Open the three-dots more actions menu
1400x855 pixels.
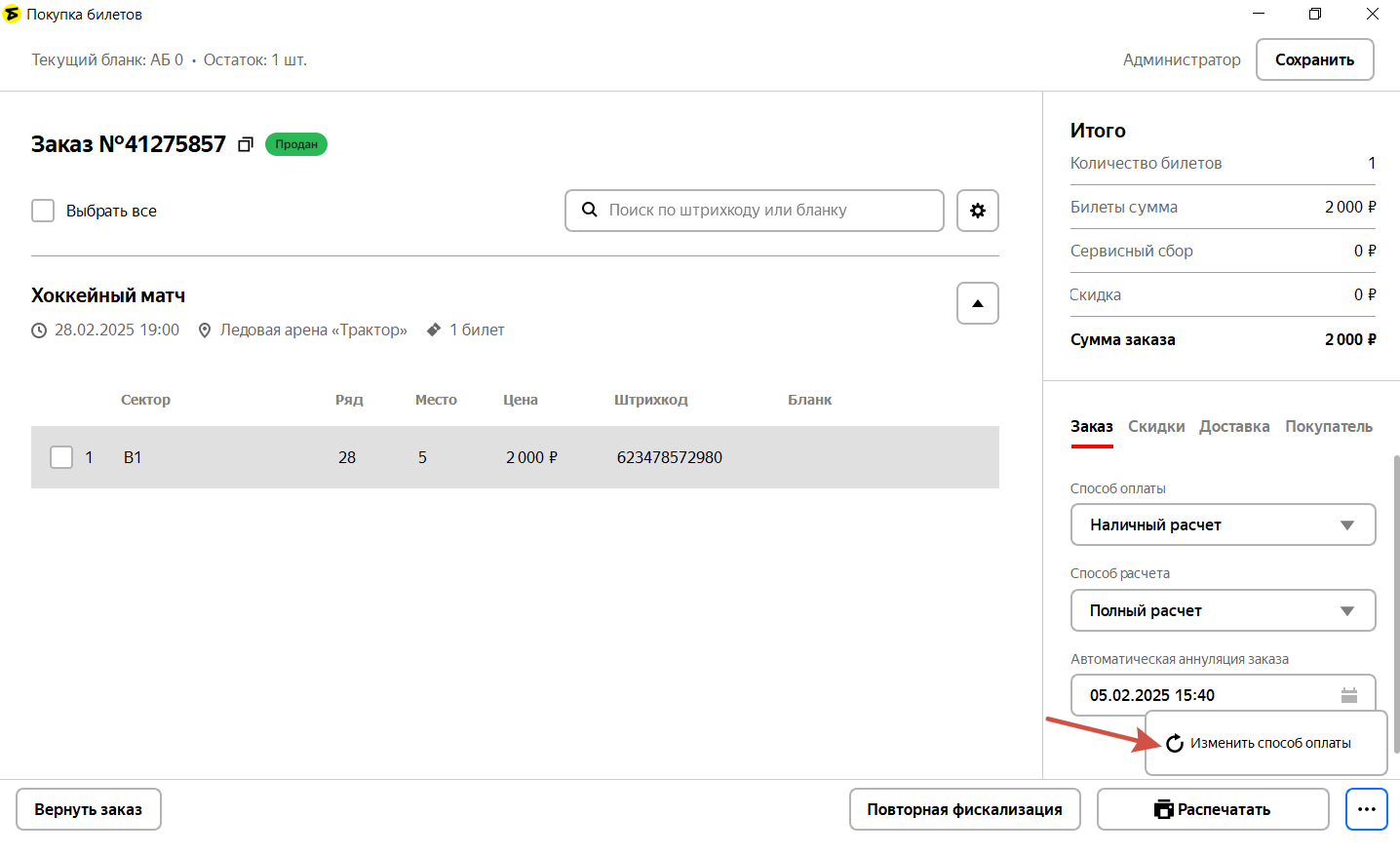1366,809
